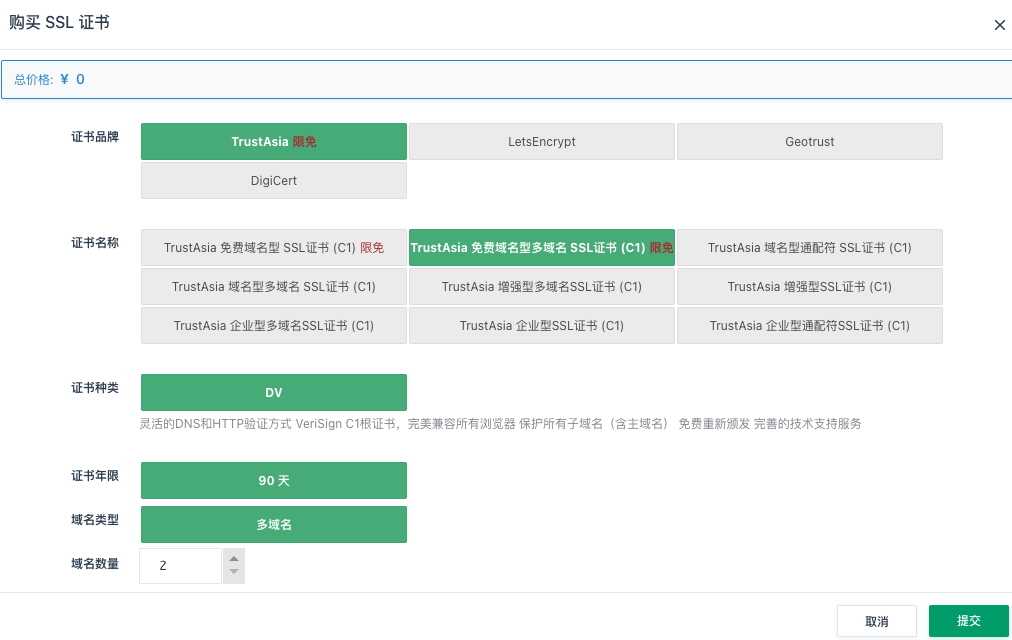Click the 证书名称 label
This screenshot has width=1012, height=640.
tap(95, 243)
